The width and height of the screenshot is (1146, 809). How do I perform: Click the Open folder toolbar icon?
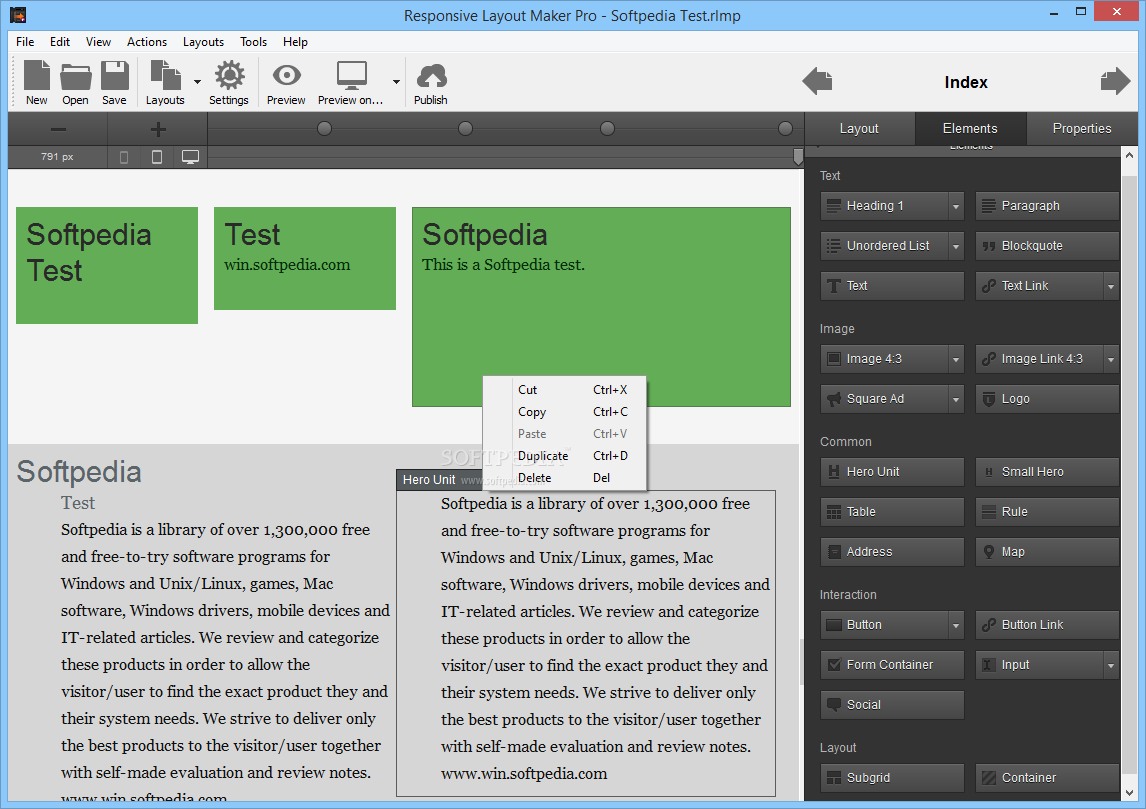(75, 83)
